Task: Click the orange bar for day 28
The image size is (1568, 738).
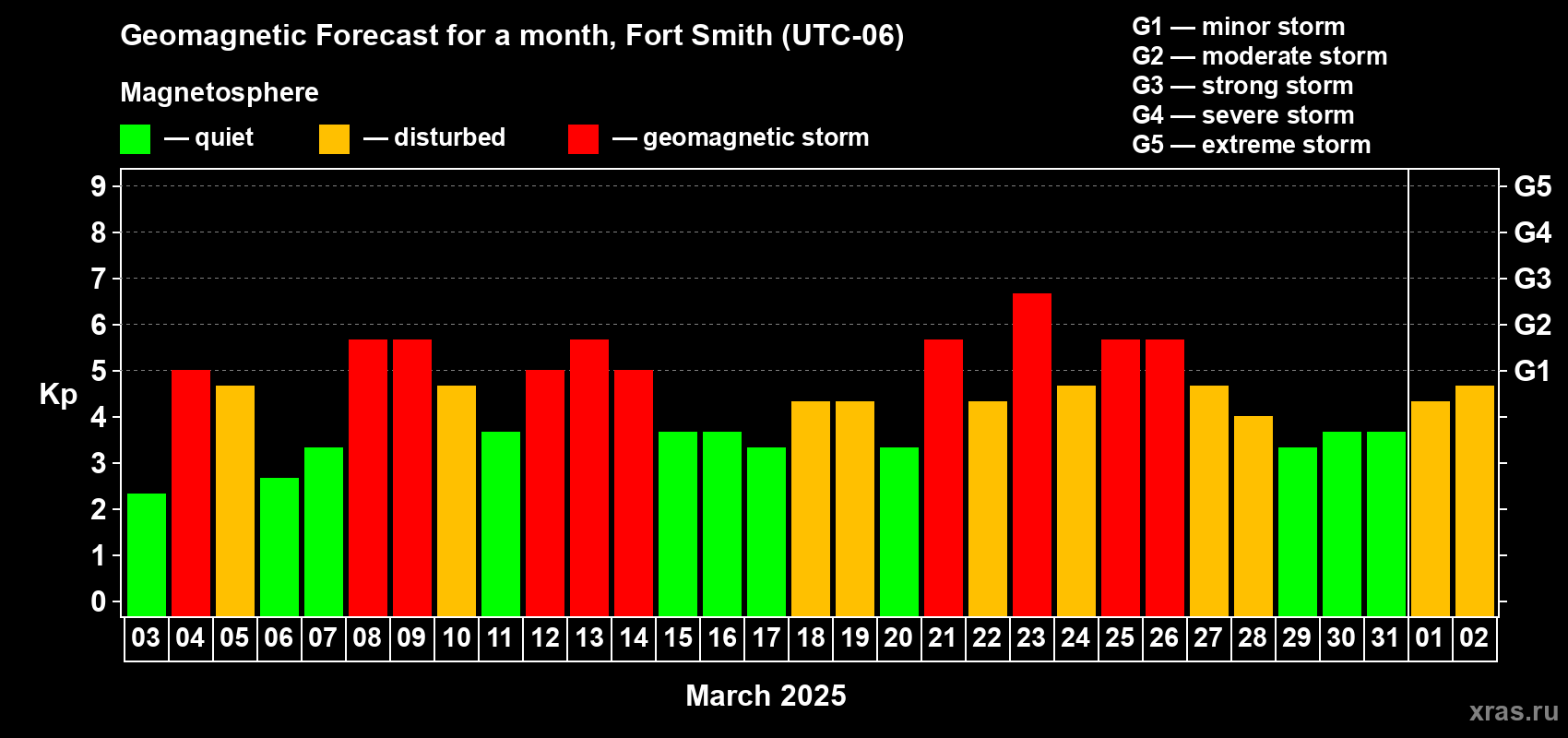Action: pos(1253,516)
